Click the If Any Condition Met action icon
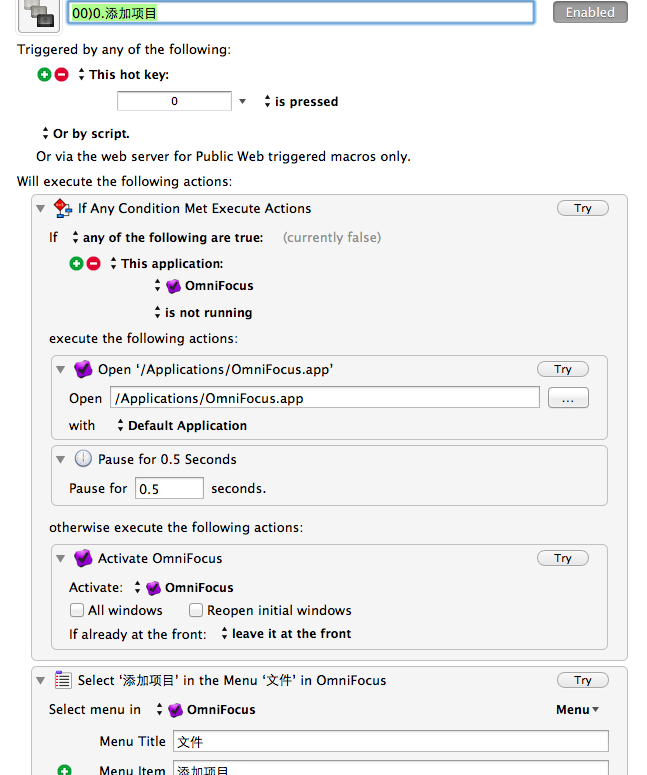 pyautogui.click(x=63, y=208)
